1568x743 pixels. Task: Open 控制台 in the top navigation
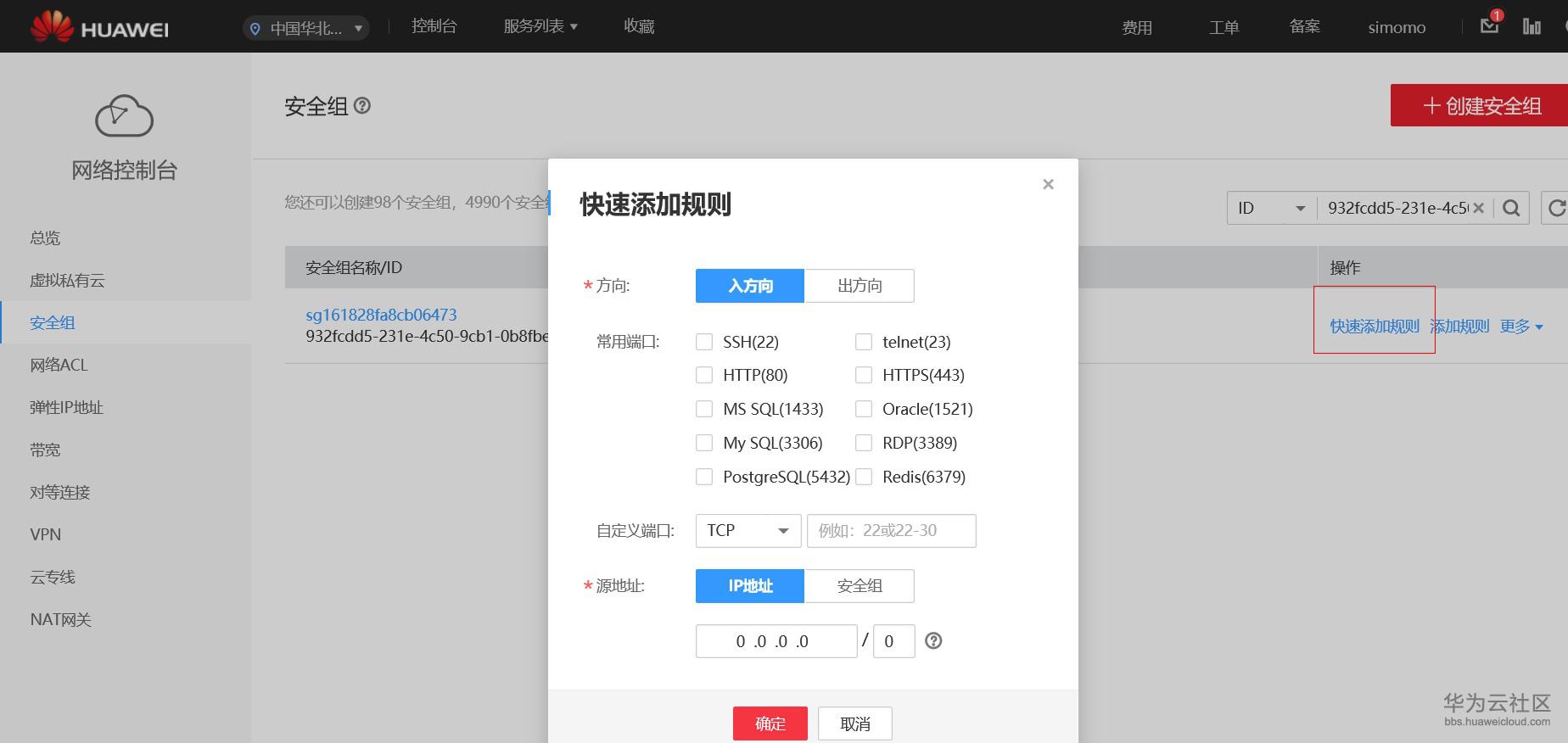(434, 26)
